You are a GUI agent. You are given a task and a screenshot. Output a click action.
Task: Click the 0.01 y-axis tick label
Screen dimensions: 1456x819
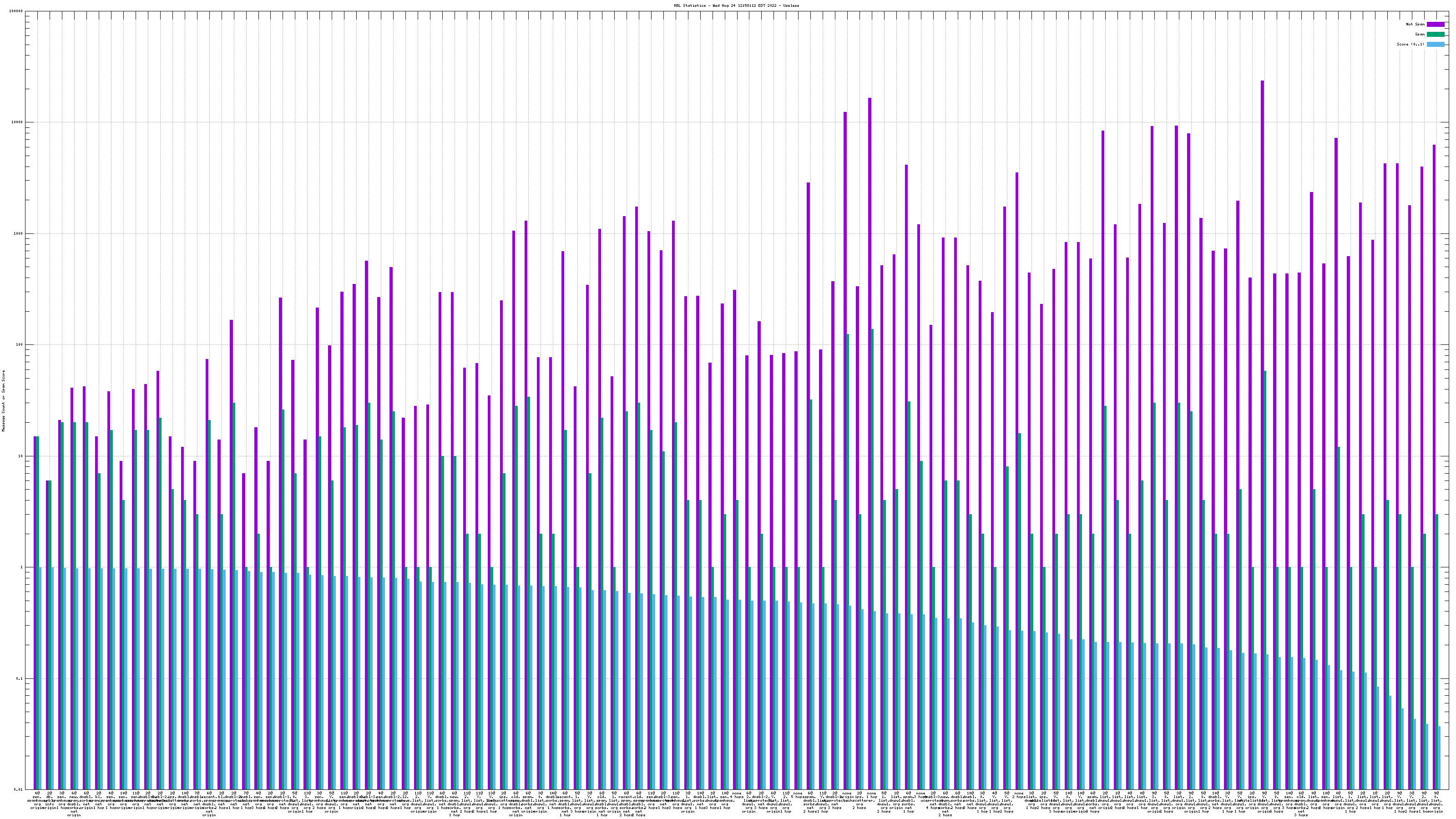coord(19,789)
